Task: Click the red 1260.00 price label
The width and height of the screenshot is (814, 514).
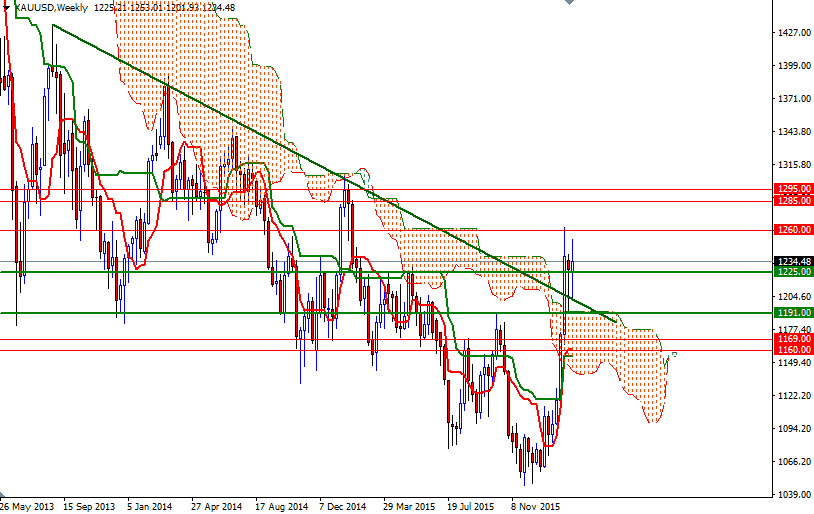Action: click(793, 229)
